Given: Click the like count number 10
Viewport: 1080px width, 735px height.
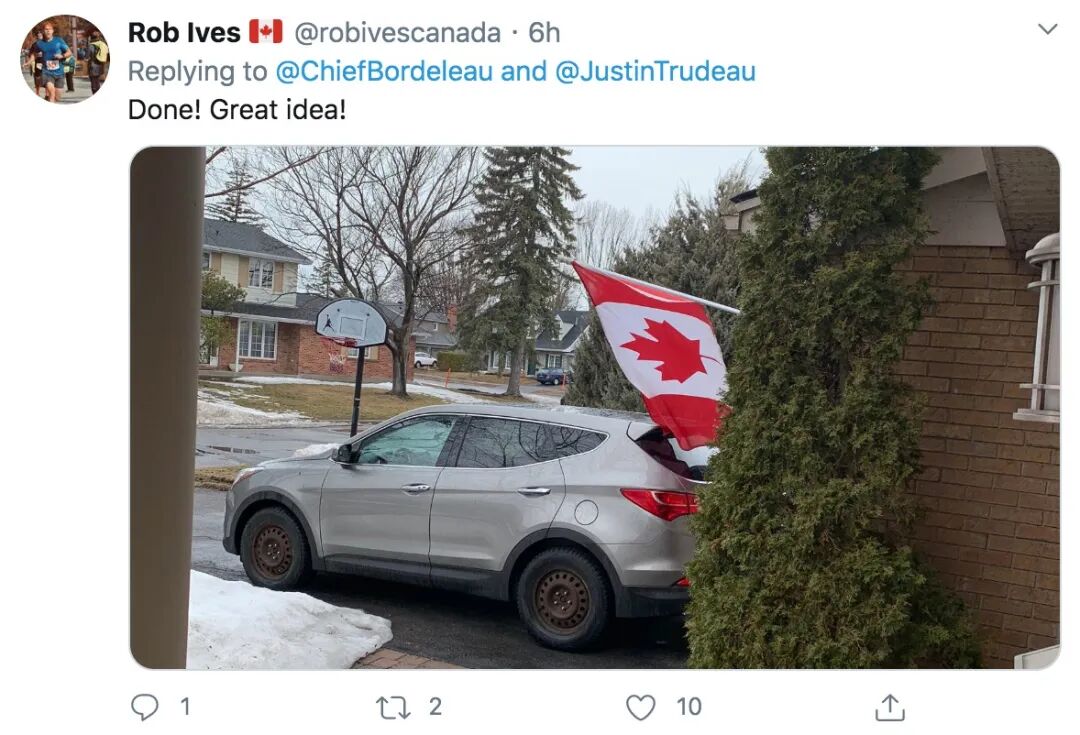Looking at the screenshot, I should pyautogui.click(x=689, y=707).
